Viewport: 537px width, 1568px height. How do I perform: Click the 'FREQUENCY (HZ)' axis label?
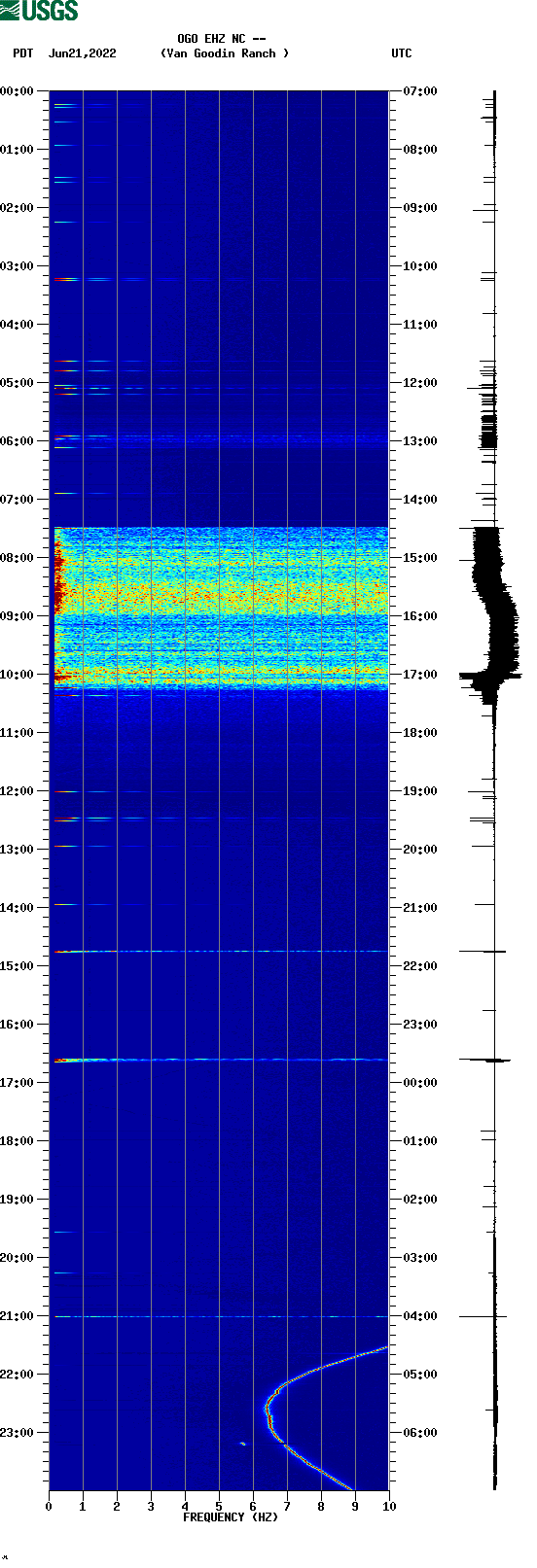(231, 1517)
